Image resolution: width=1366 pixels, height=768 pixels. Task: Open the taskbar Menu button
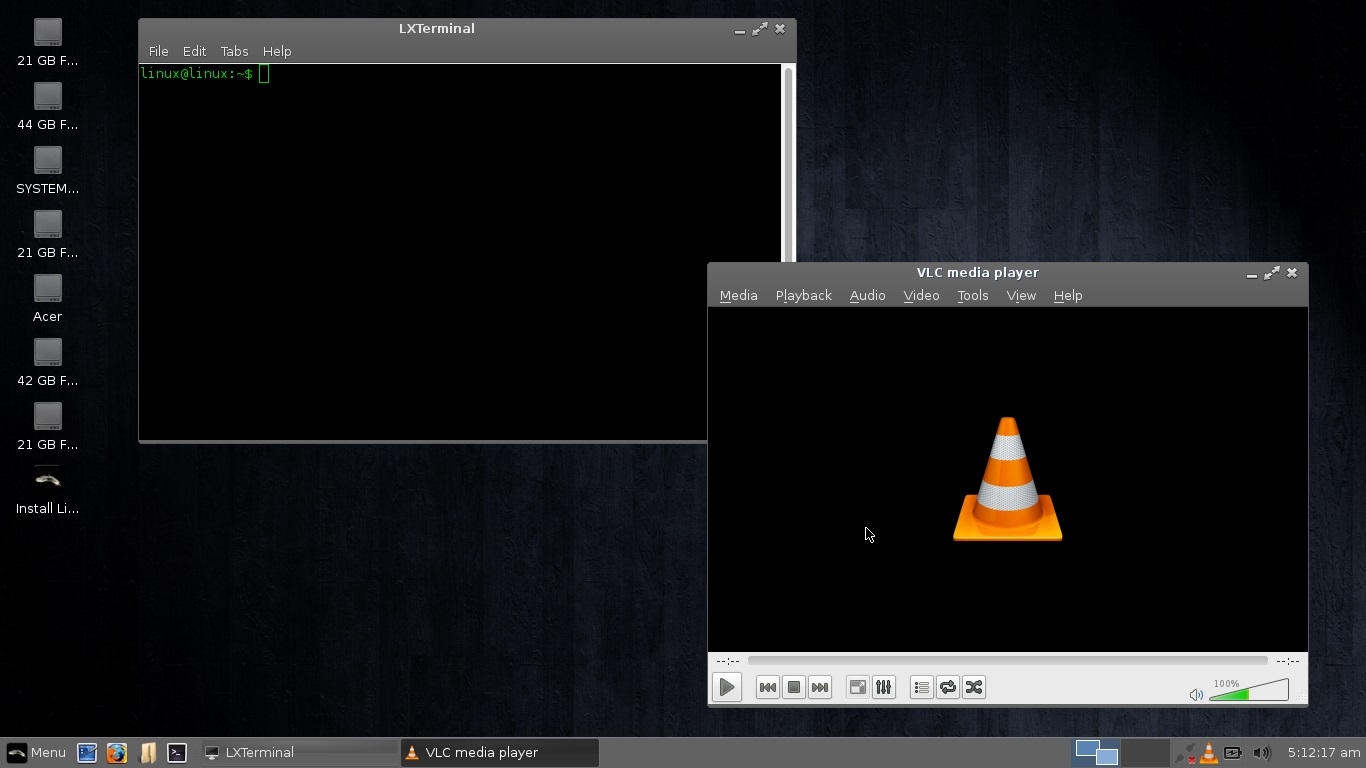pos(36,753)
